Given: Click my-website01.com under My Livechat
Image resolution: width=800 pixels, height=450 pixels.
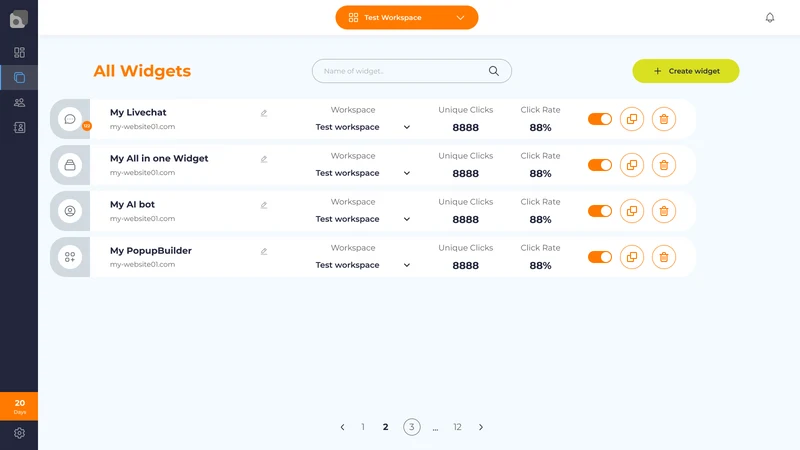Looking at the screenshot, I should [x=142, y=127].
